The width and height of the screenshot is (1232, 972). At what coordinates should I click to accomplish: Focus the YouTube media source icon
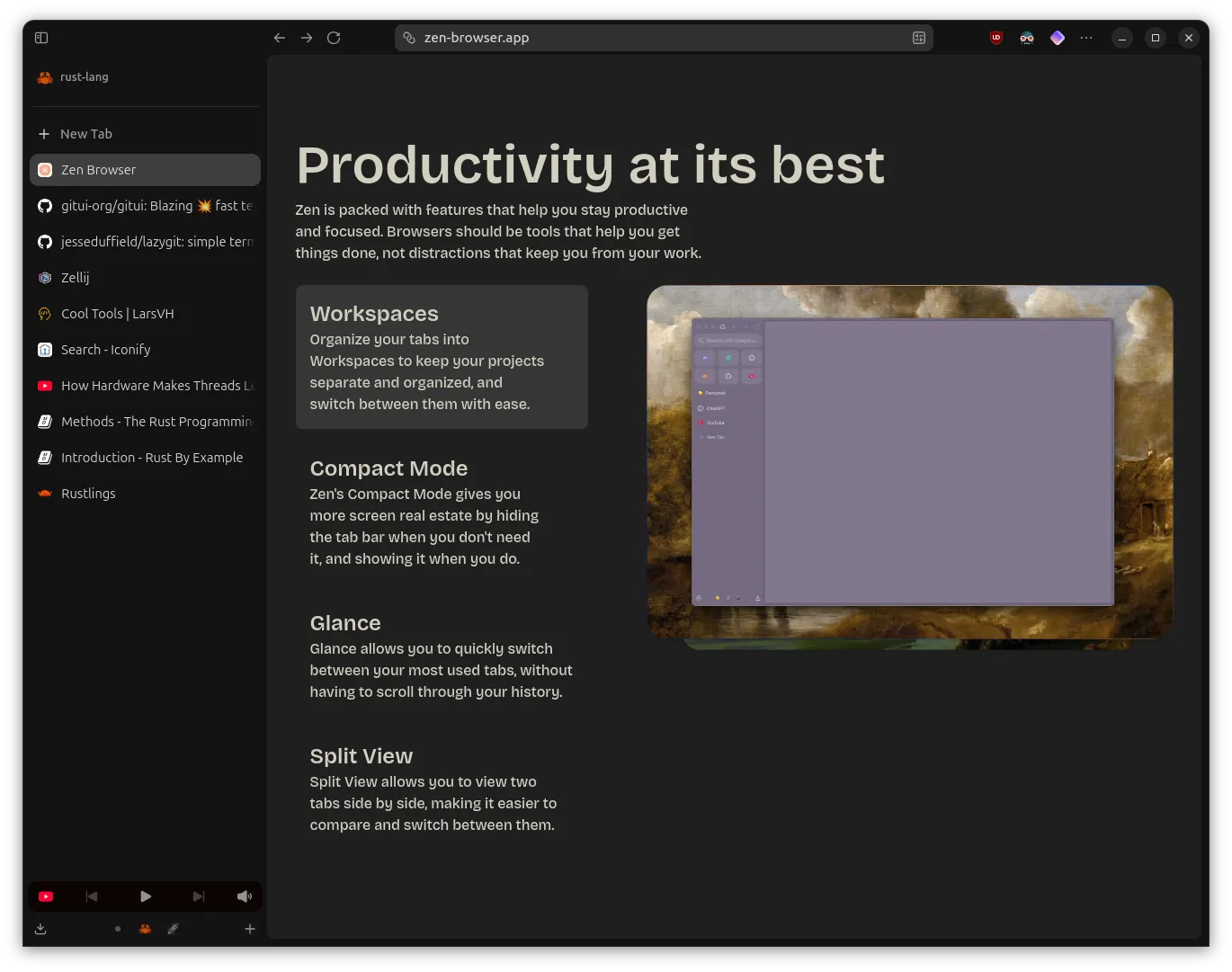point(46,896)
